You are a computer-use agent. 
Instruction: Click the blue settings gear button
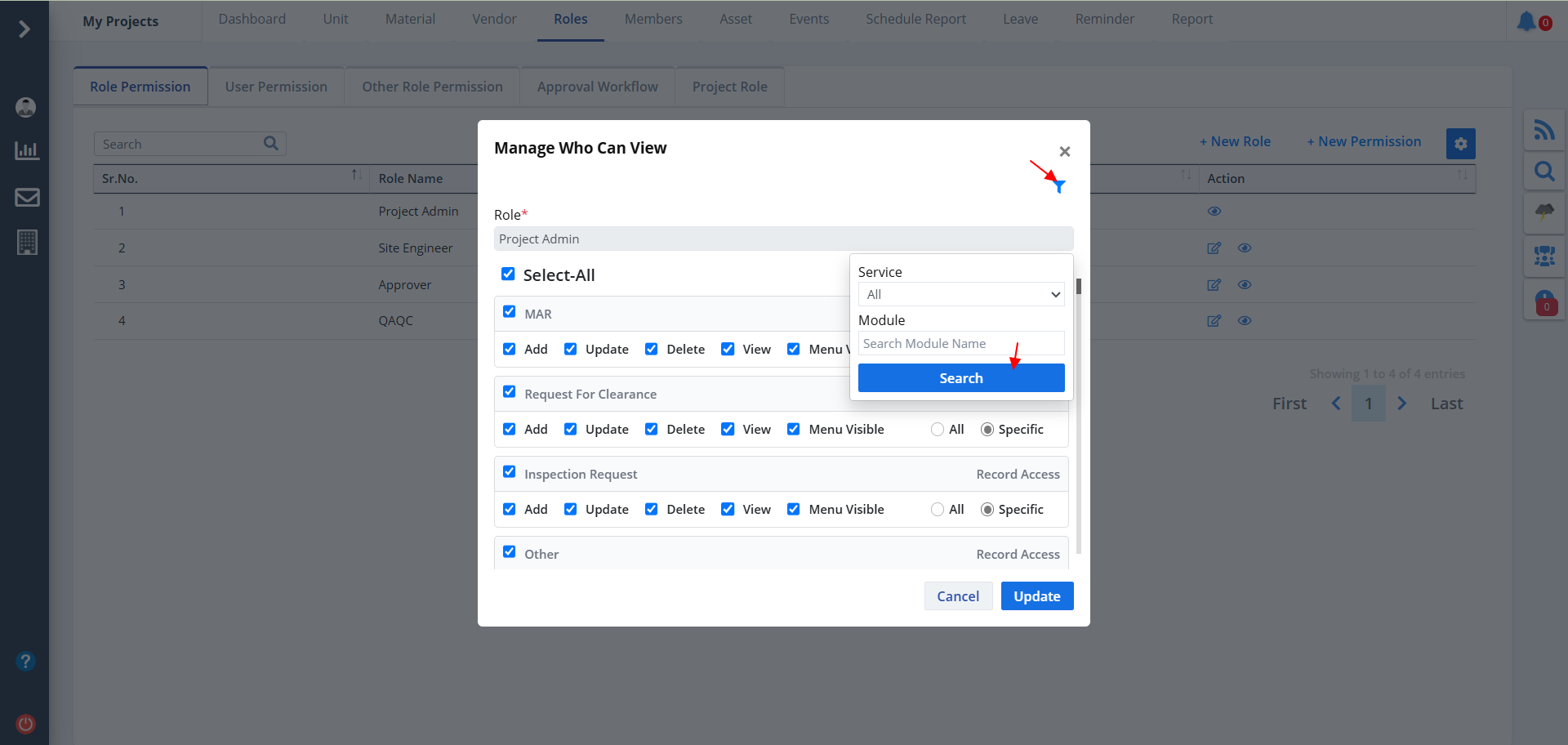pyautogui.click(x=1460, y=144)
